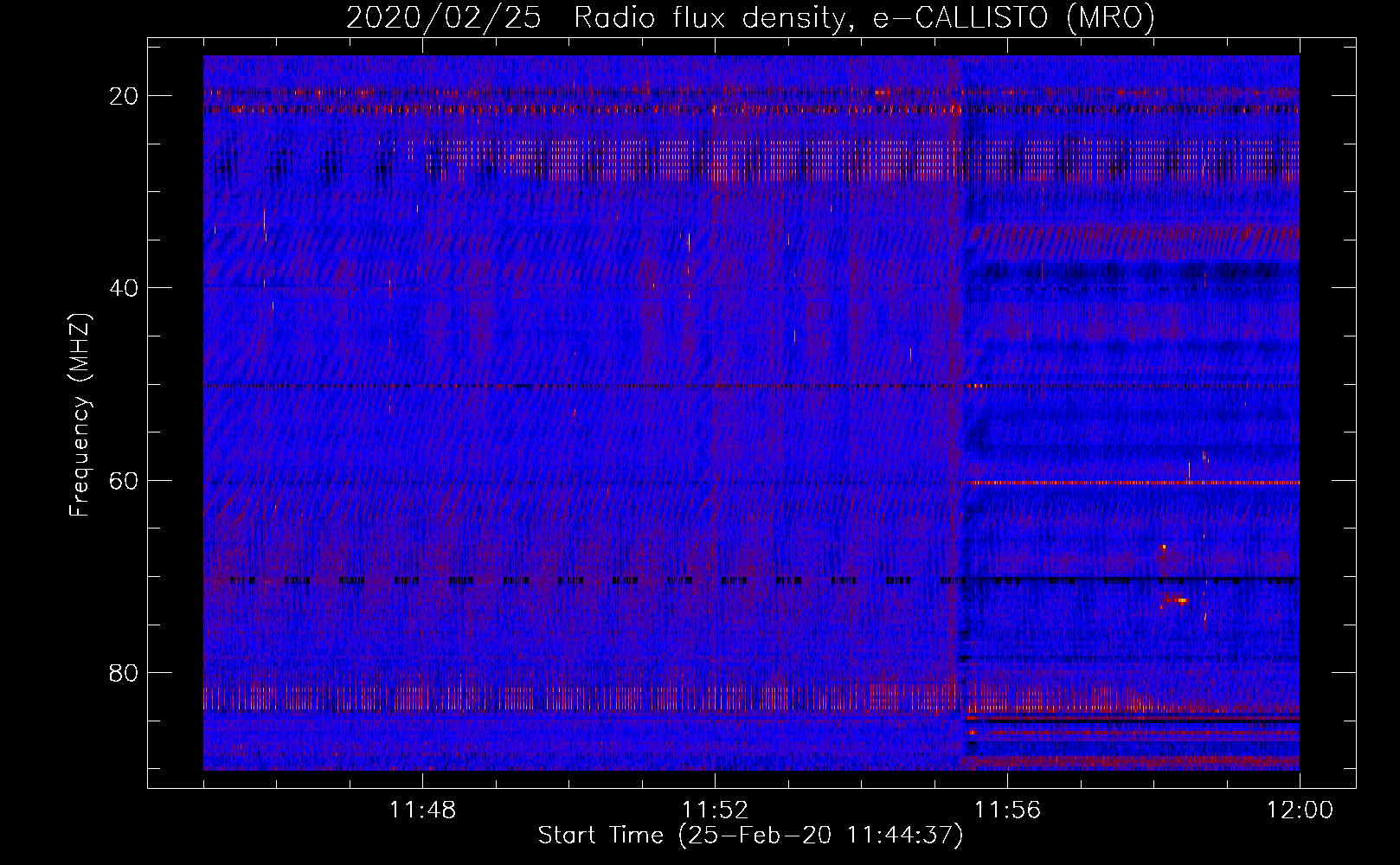Click the plot title "2020/02/25 Radio flux density, e-CALLISTO (MRO)"
Screen dimensions: 1400x865
[x=750, y=18]
